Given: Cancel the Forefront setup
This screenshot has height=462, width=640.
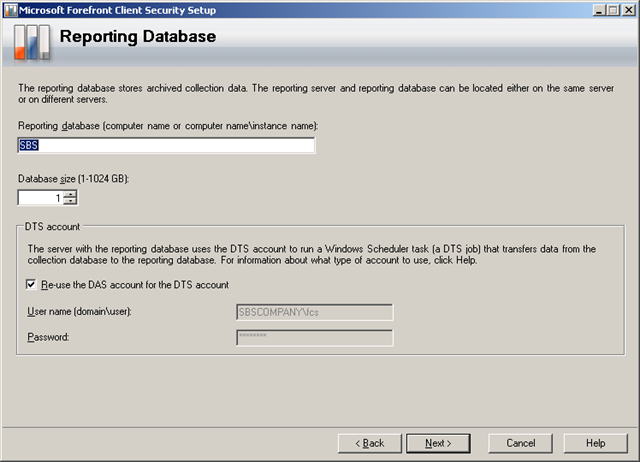Looking at the screenshot, I should 520,443.
